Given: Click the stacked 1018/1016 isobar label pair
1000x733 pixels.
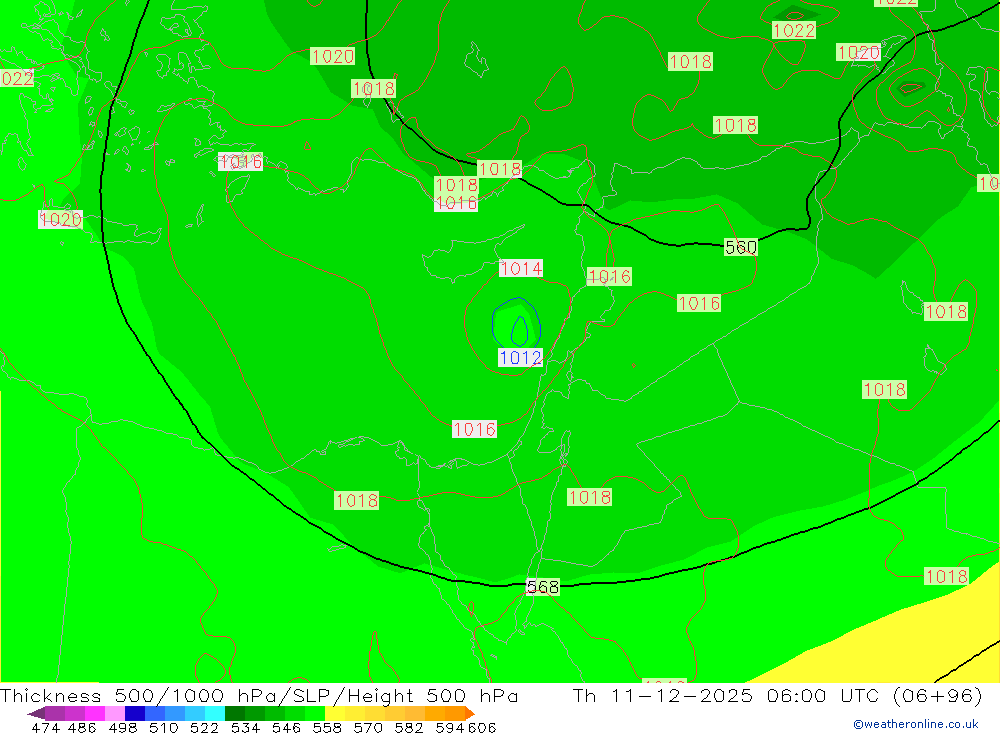Looking at the screenshot, I should click(x=456, y=194).
